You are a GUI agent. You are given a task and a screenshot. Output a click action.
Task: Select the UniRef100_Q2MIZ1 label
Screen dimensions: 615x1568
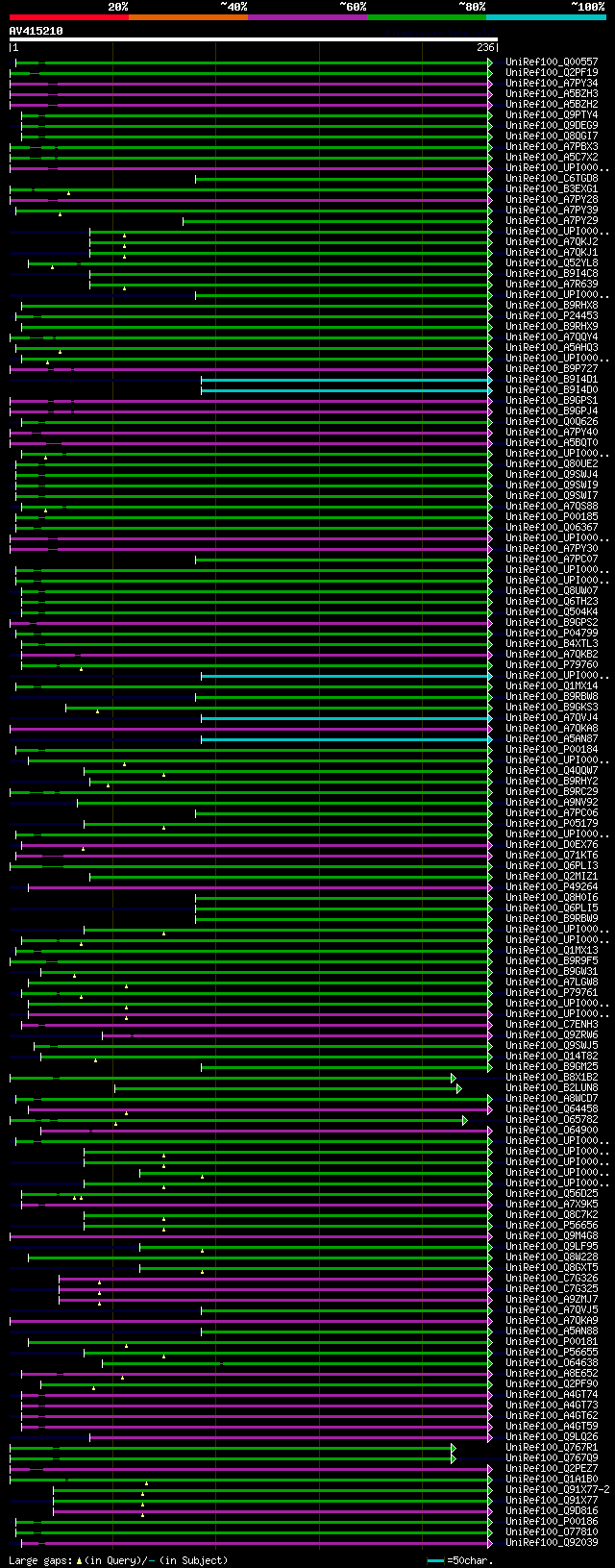pos(552,877)
